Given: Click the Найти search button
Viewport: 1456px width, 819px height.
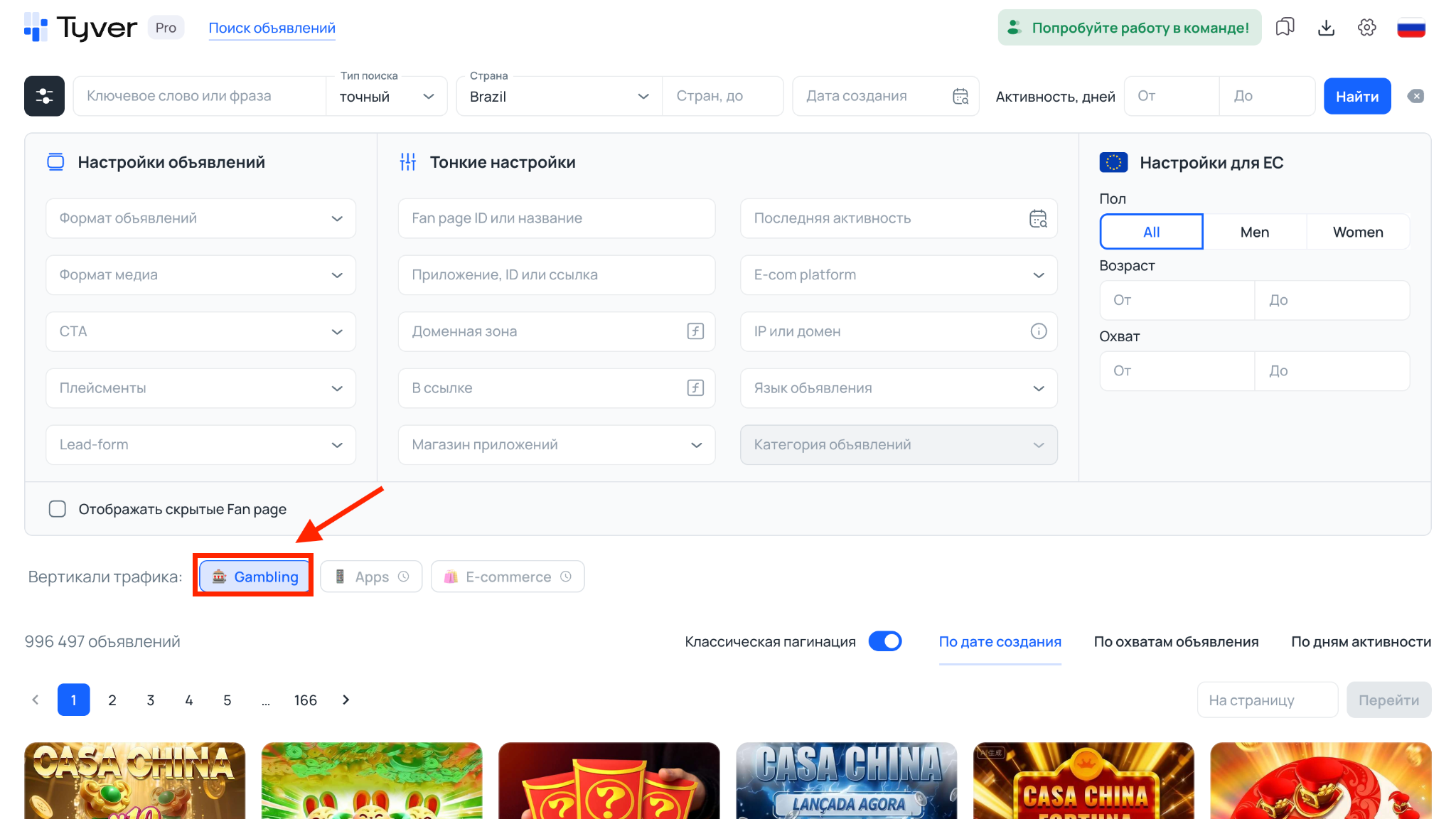Looking at the screenshot, I should 1356,95.
